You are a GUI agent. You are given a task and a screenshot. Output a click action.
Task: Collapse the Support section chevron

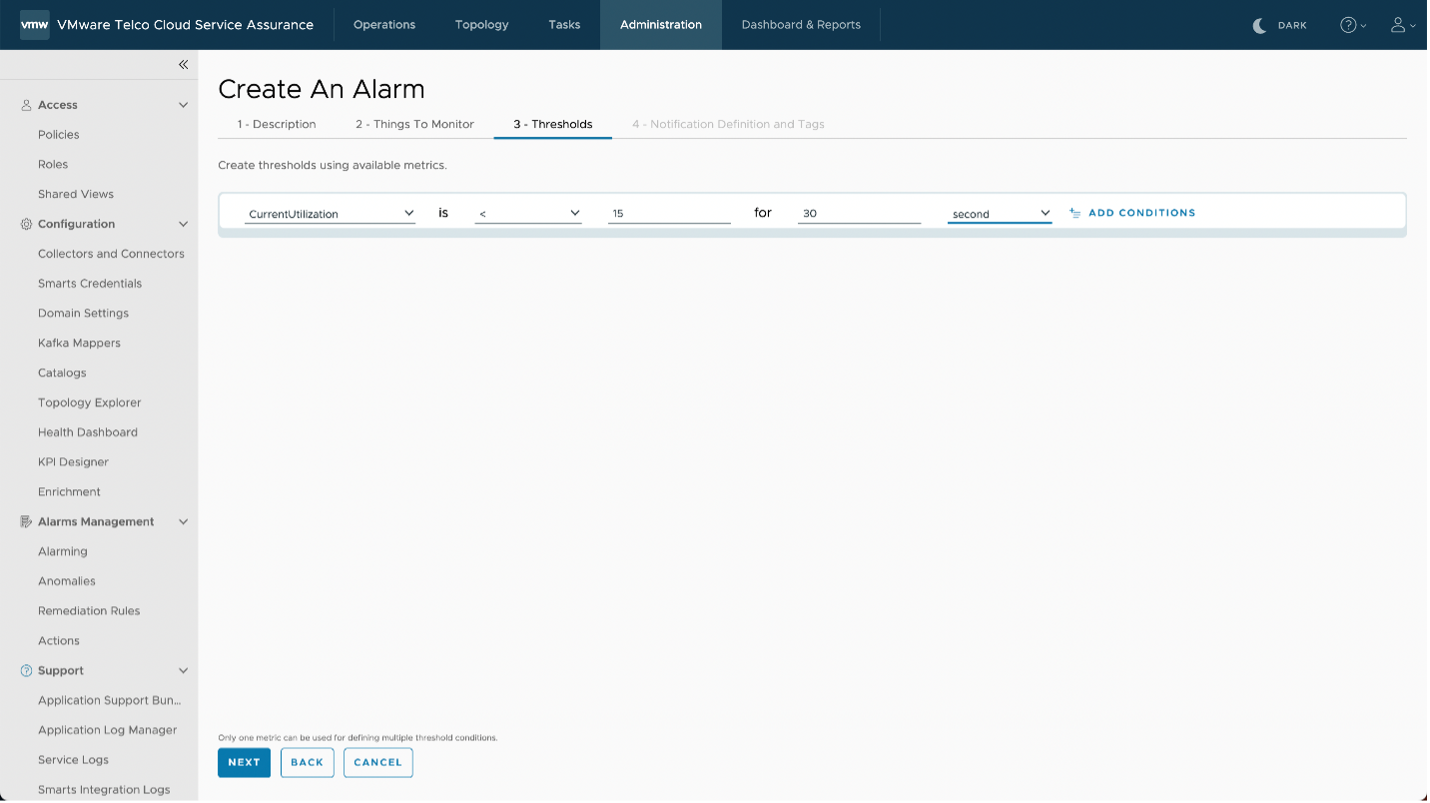[x=183, y=671]
